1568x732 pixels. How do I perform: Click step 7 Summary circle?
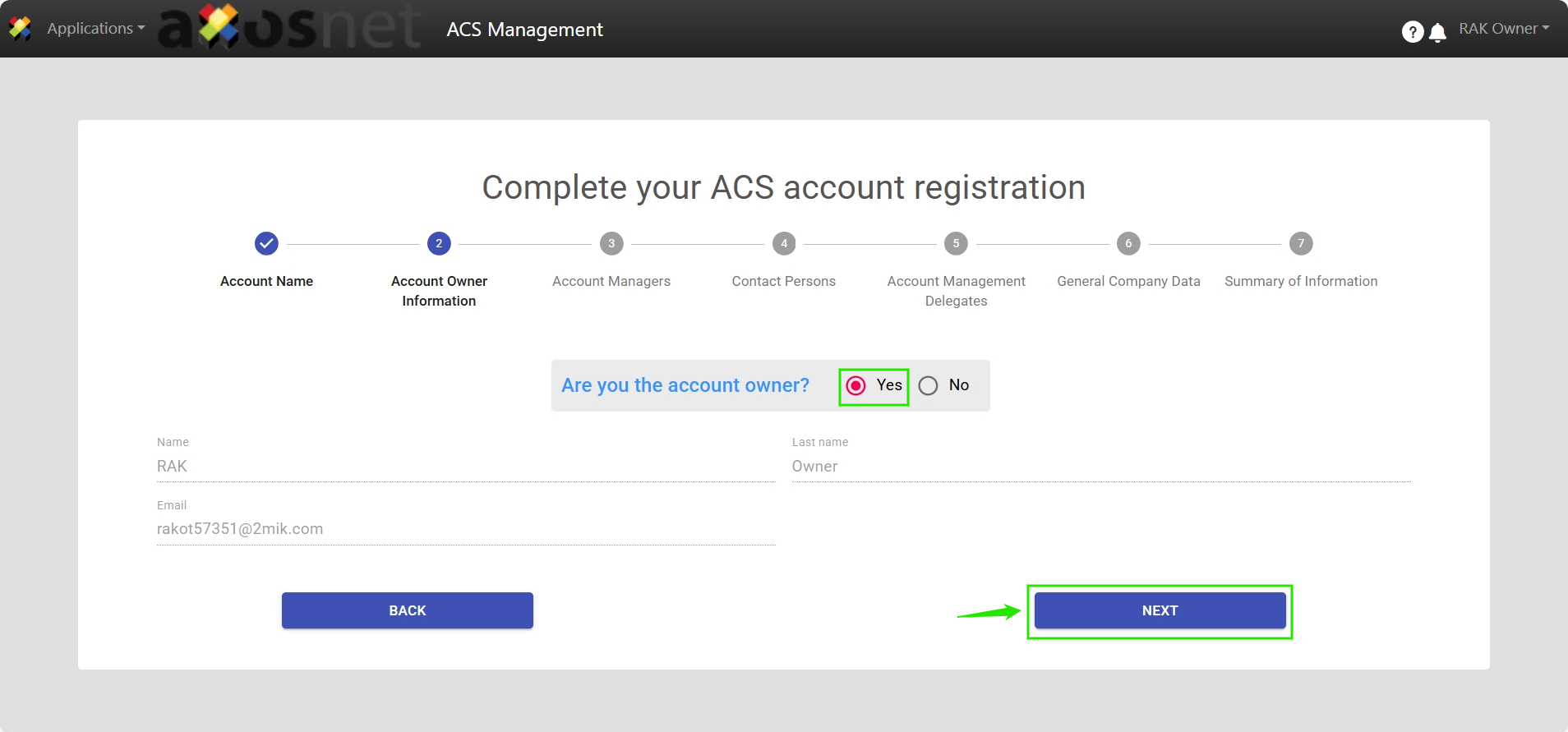(x=1301, y=243)
